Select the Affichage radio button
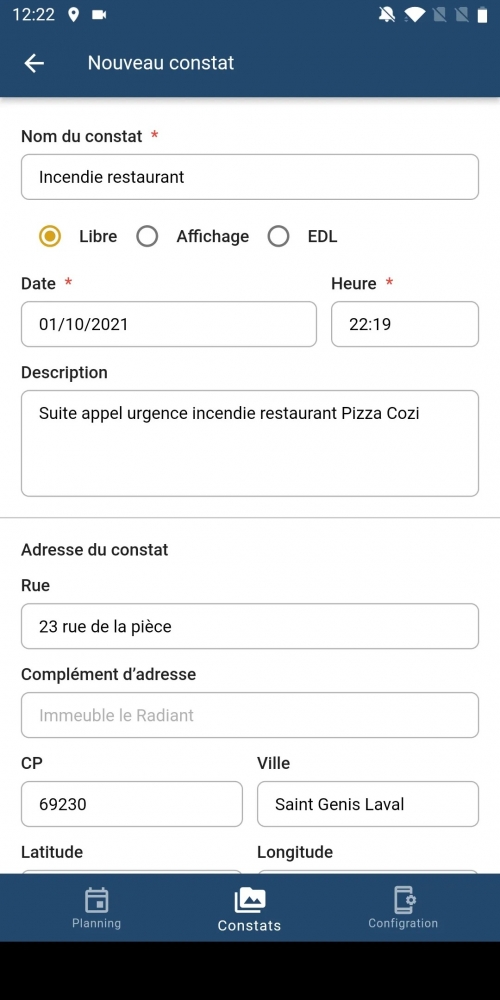The image size is (500, 1000). (147, 237)
